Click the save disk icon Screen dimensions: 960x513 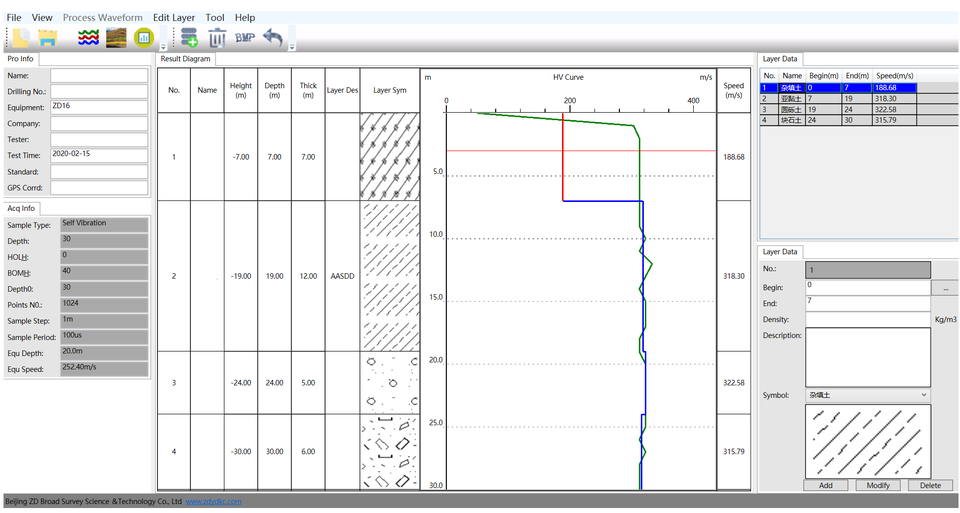pos(47,38)
